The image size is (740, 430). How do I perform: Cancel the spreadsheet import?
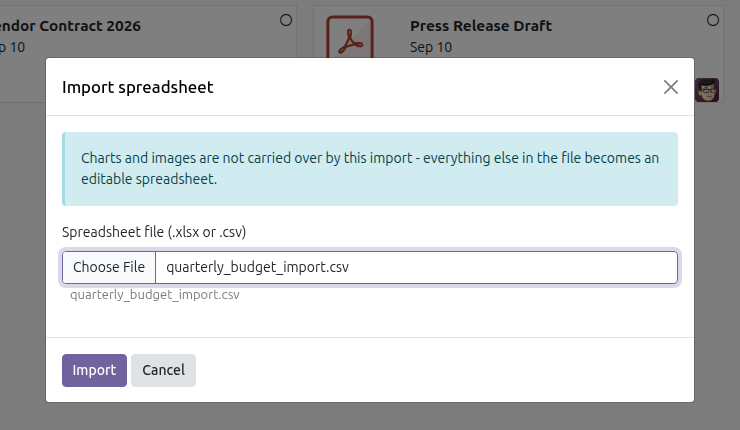tap(163, 371)
